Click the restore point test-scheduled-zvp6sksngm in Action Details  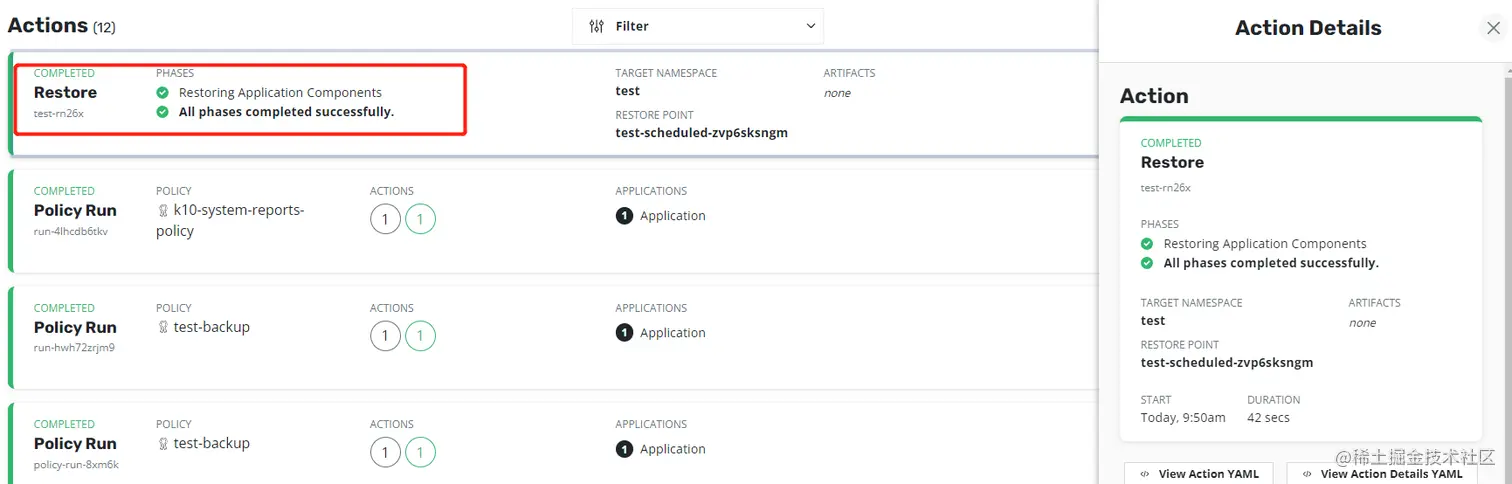1226,363
